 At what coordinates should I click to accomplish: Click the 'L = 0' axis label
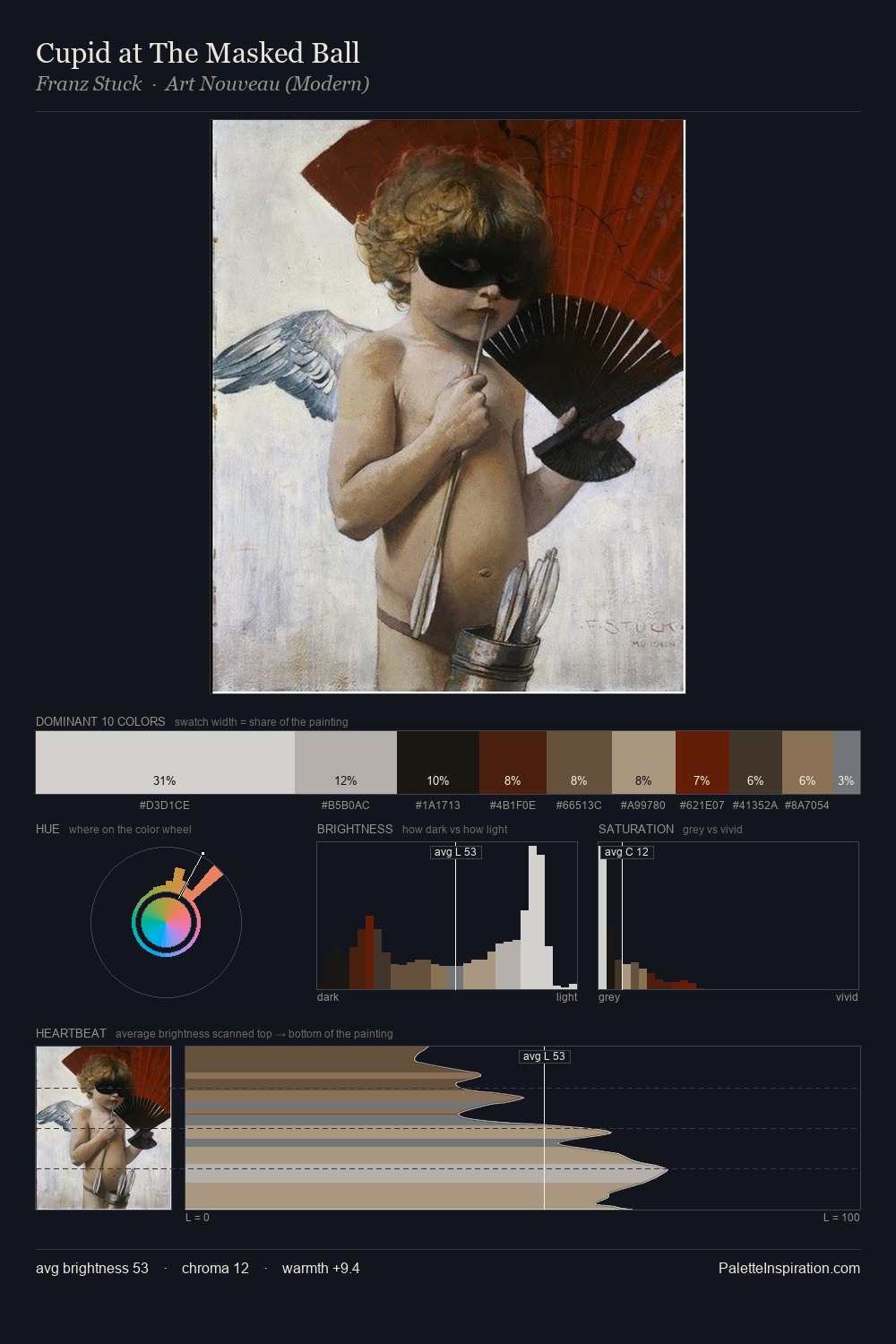197,1218
